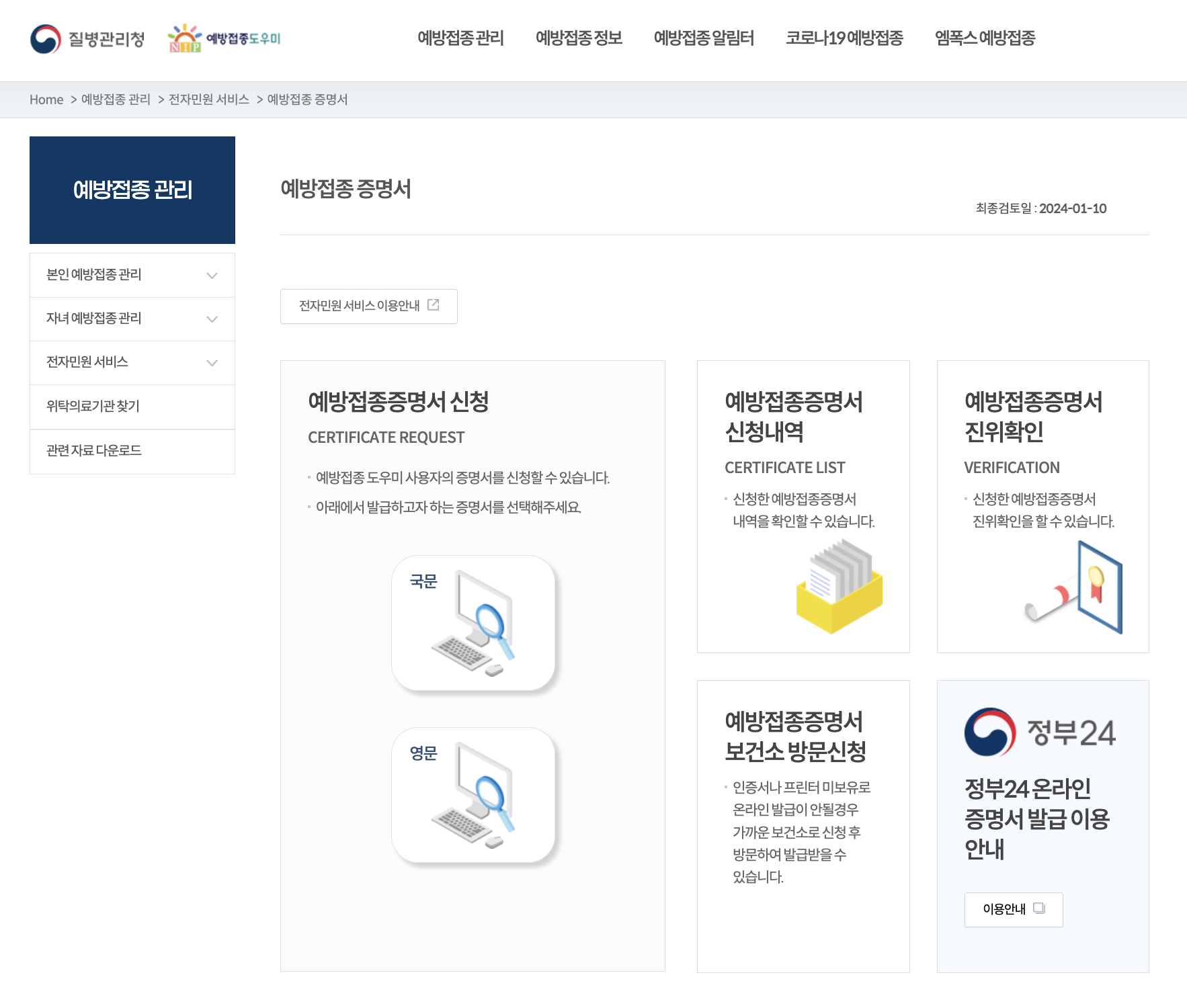Open 엠폭스 예방접종 top menu

pos(985,38)
